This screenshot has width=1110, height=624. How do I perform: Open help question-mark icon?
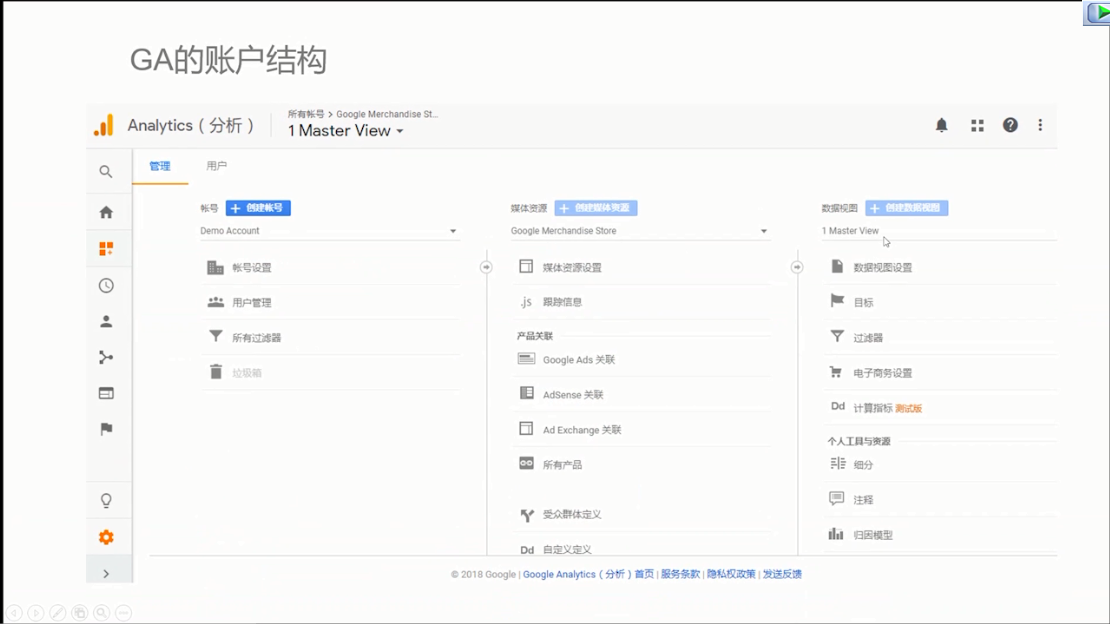coord(1010,125)
